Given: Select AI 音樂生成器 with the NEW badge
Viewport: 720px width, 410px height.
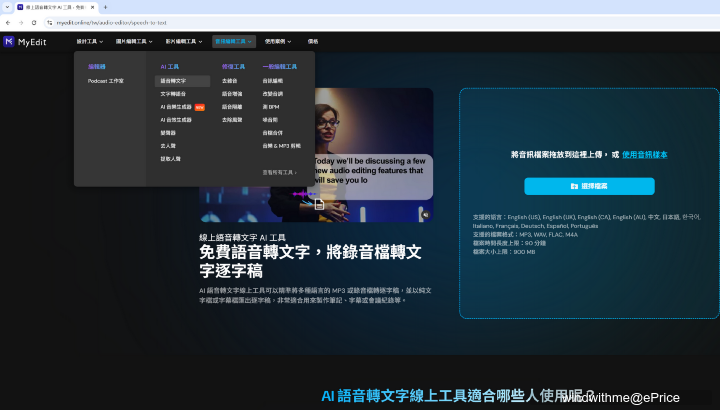Looking at the screenshot, I should click(x=177, y=106).
